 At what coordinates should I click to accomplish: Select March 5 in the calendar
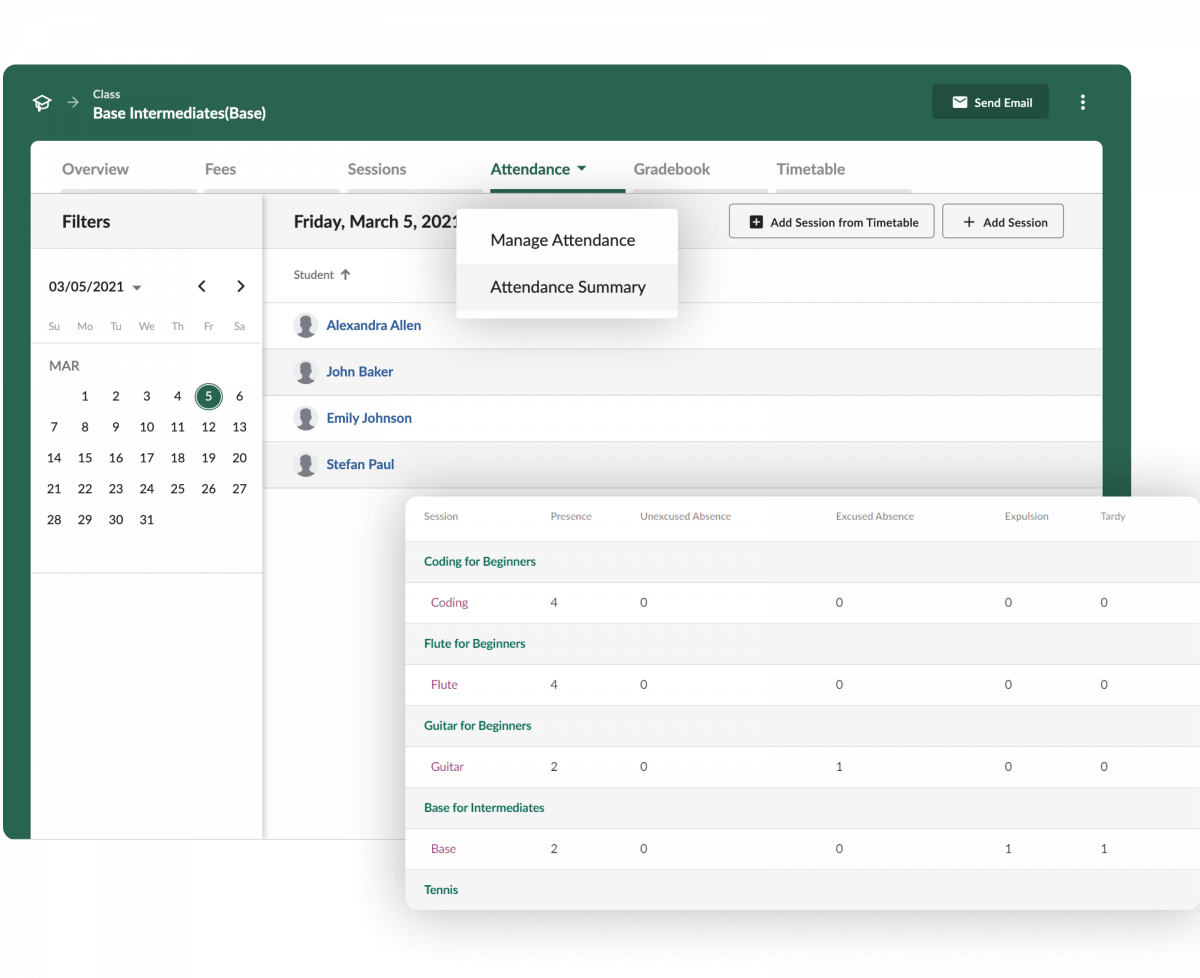(208, 396)
